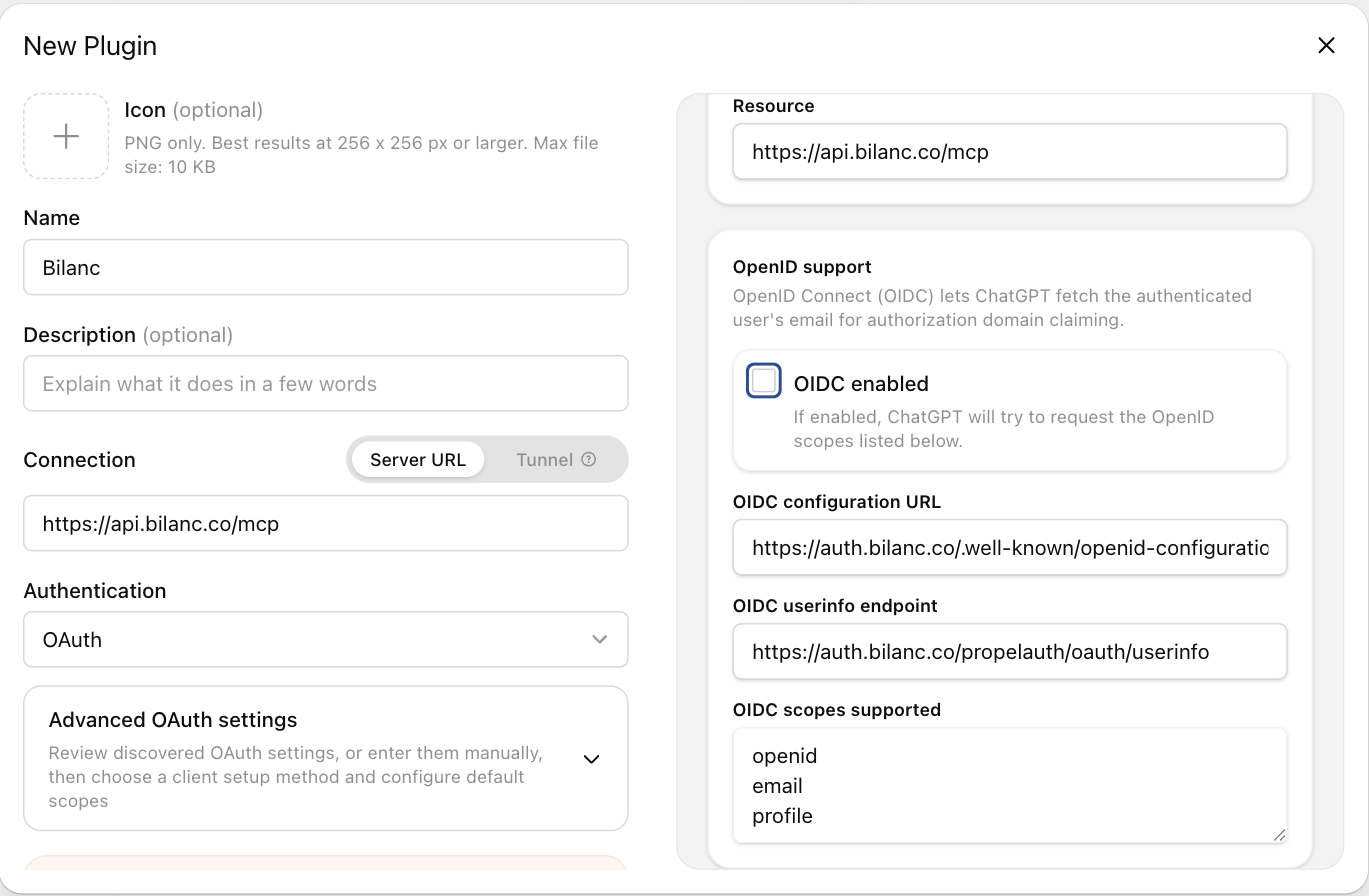
Task: Focus the Name field containing Bilanc
Action: click(326, 267)
